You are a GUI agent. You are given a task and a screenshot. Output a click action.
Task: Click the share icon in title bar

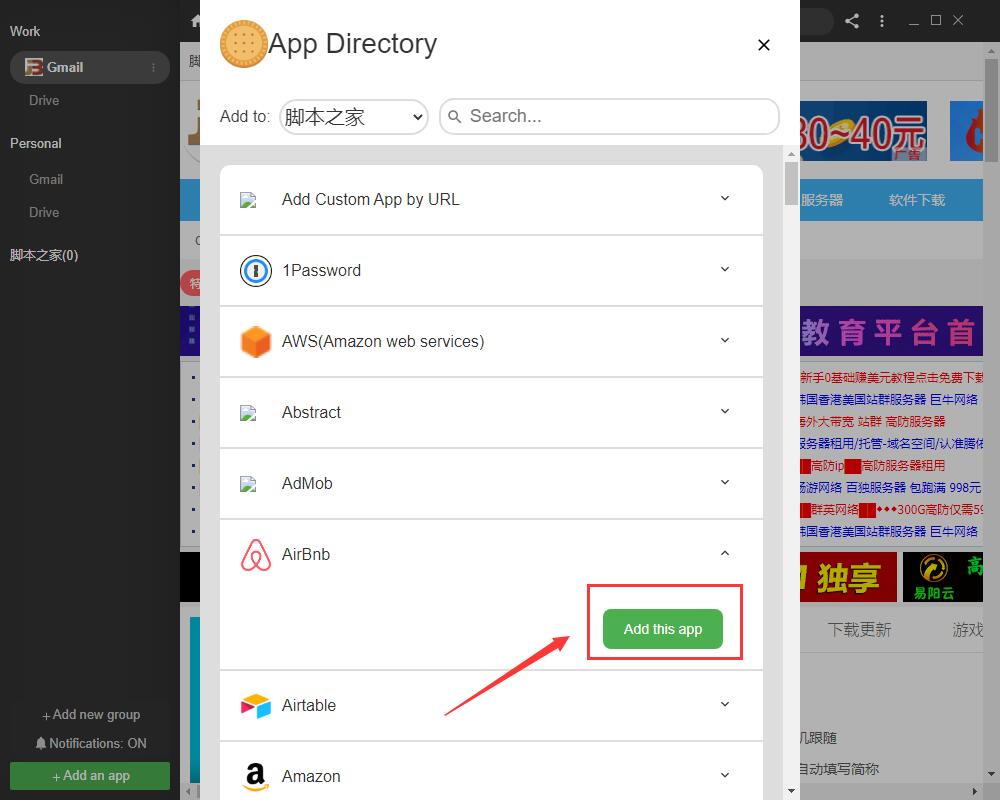(852, 21)
